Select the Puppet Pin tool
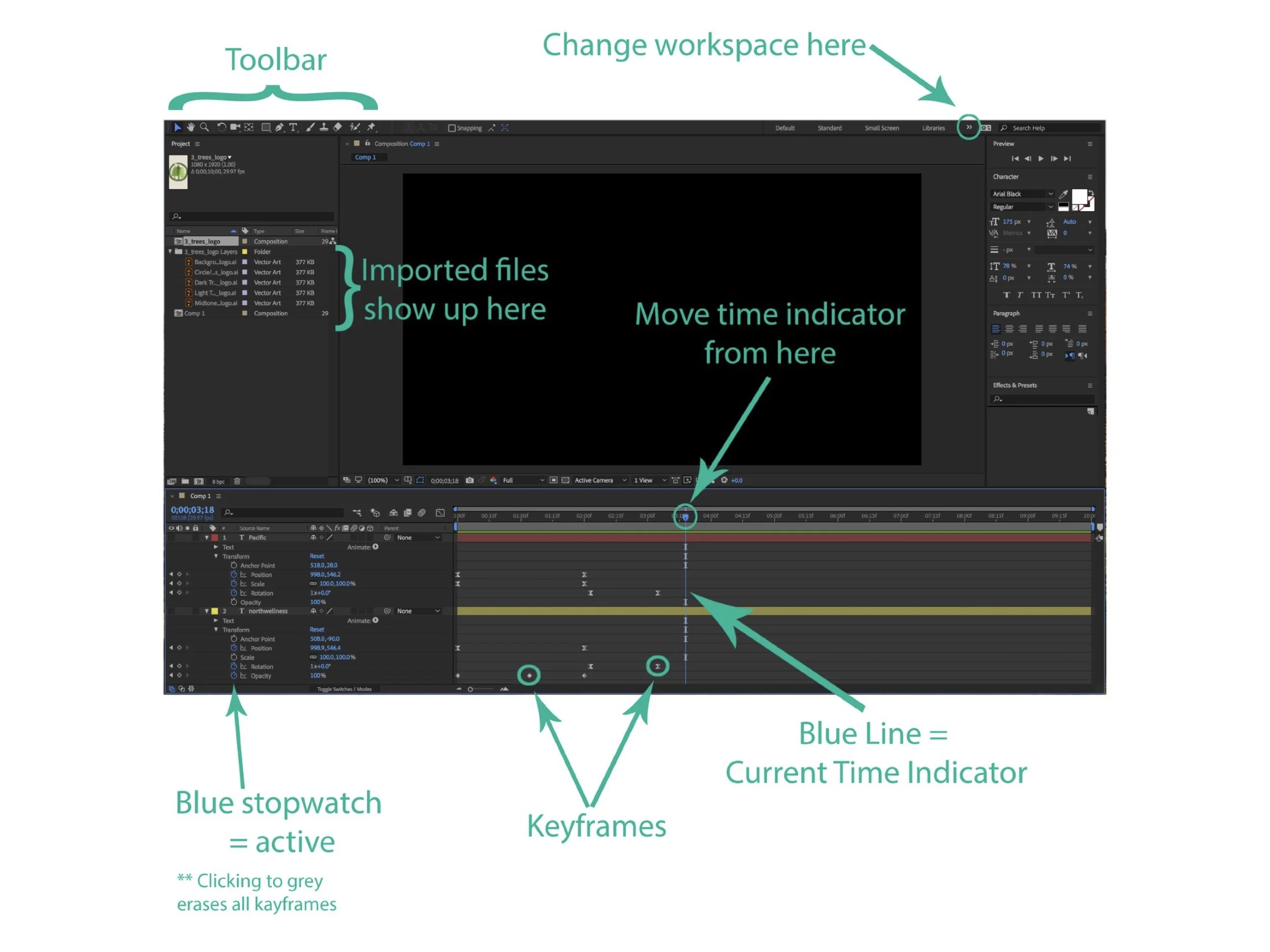 [x=371, y=127]
